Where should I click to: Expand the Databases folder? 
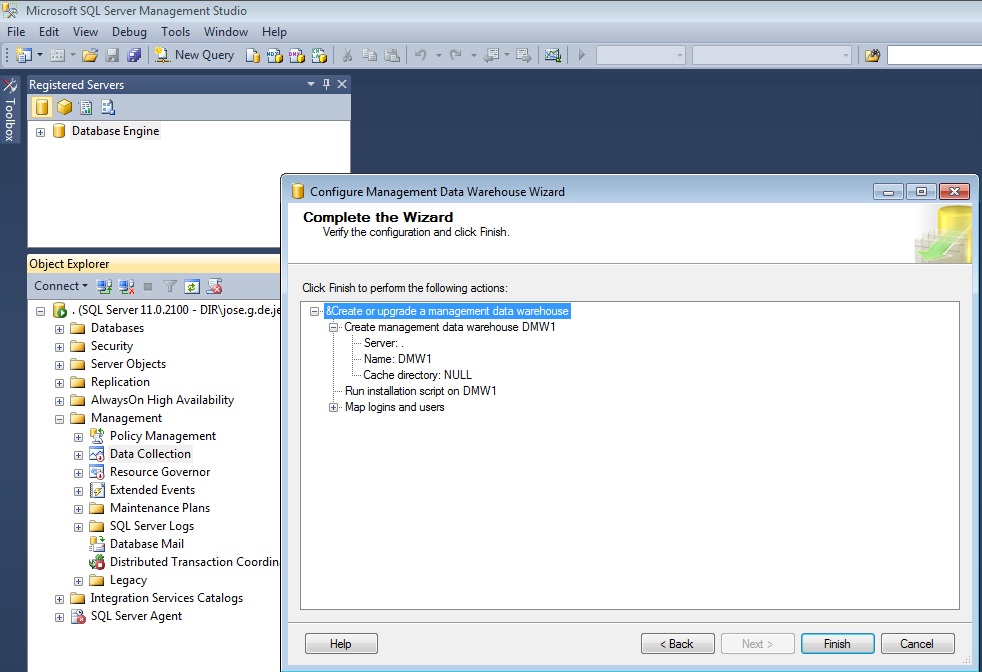coord(59,329)
